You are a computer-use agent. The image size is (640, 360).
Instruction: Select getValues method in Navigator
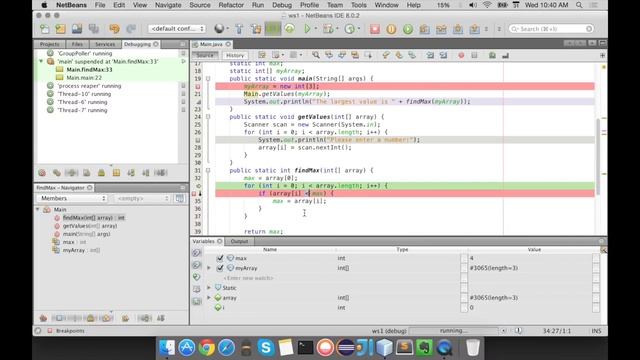[x=90, y=226]
